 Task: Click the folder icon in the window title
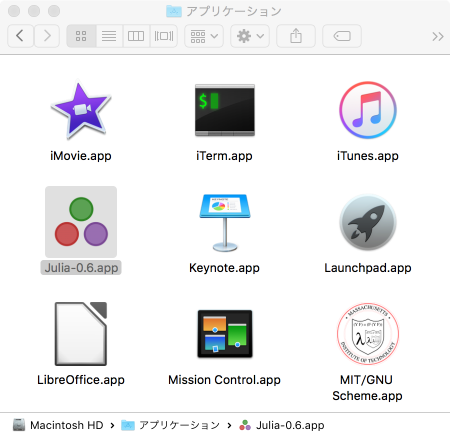tap(174, 11)
